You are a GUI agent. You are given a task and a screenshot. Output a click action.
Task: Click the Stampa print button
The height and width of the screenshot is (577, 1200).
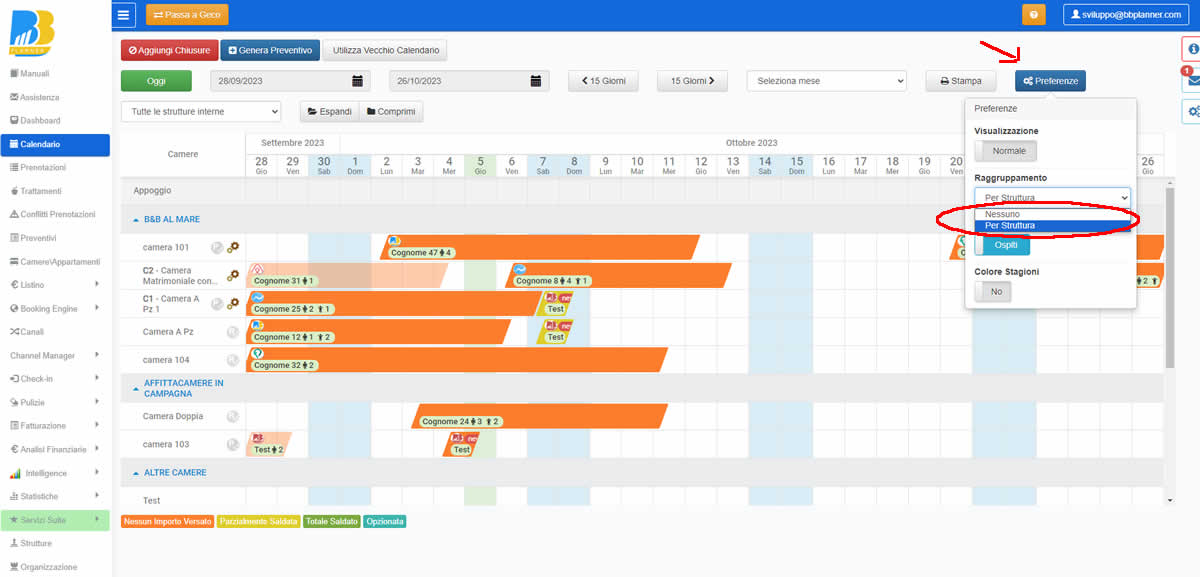point(960,81)
